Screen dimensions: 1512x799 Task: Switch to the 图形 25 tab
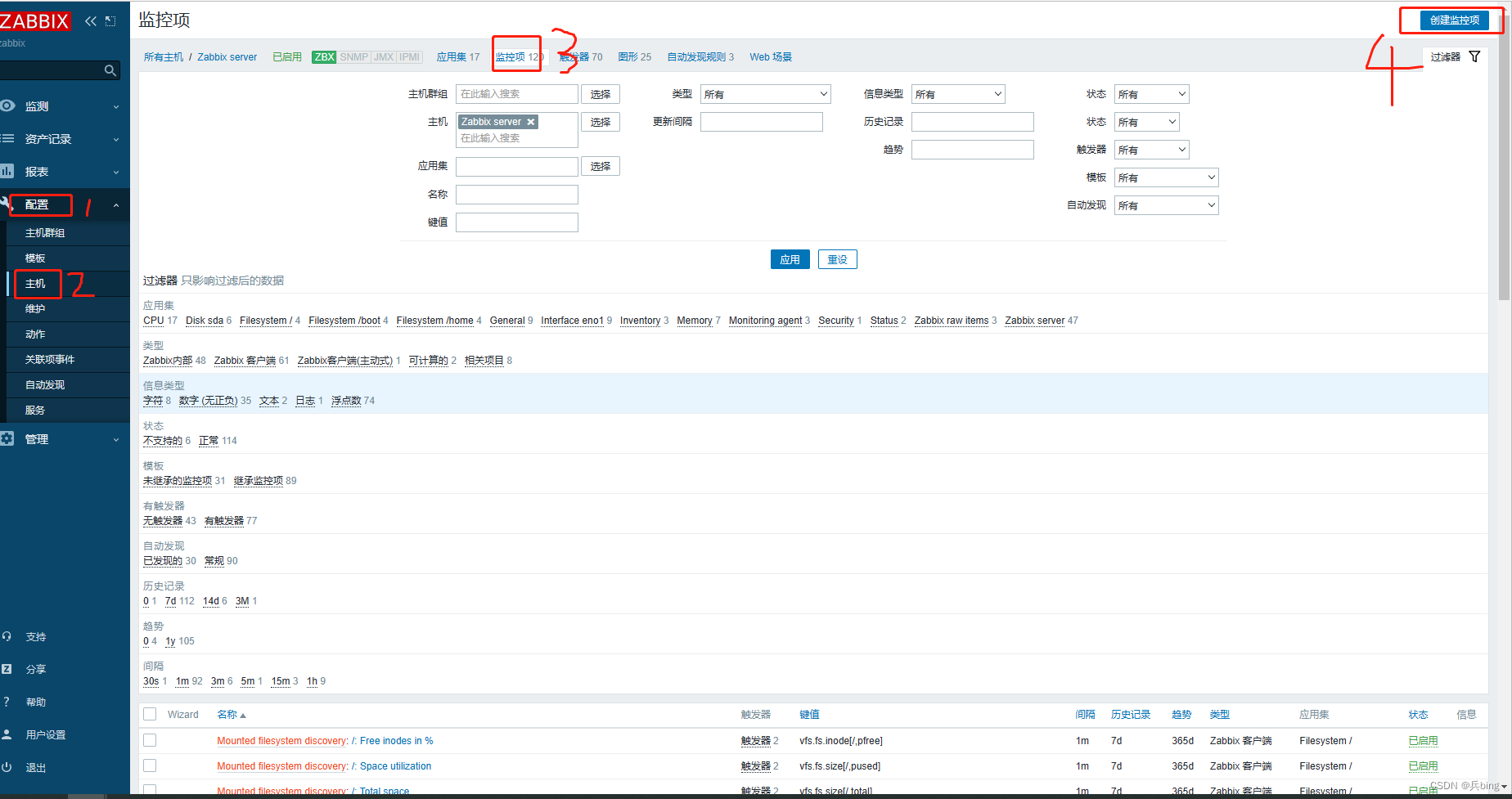point(635,57)
